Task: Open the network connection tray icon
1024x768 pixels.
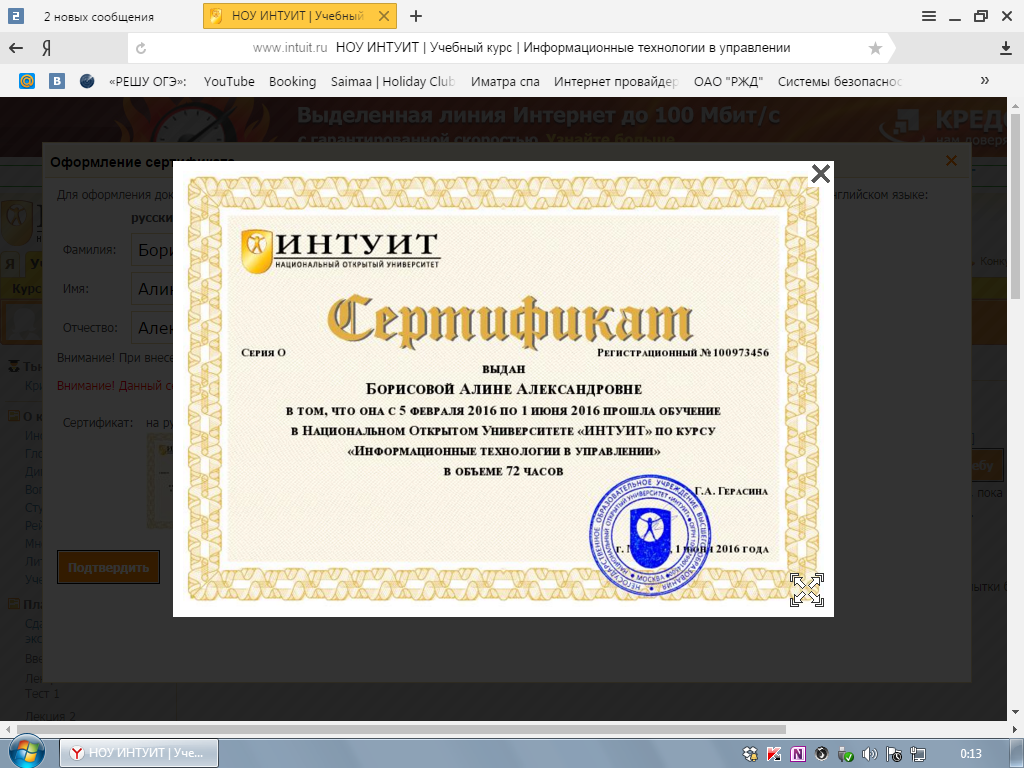Action: pyautogui.click(x=918, y=754)
